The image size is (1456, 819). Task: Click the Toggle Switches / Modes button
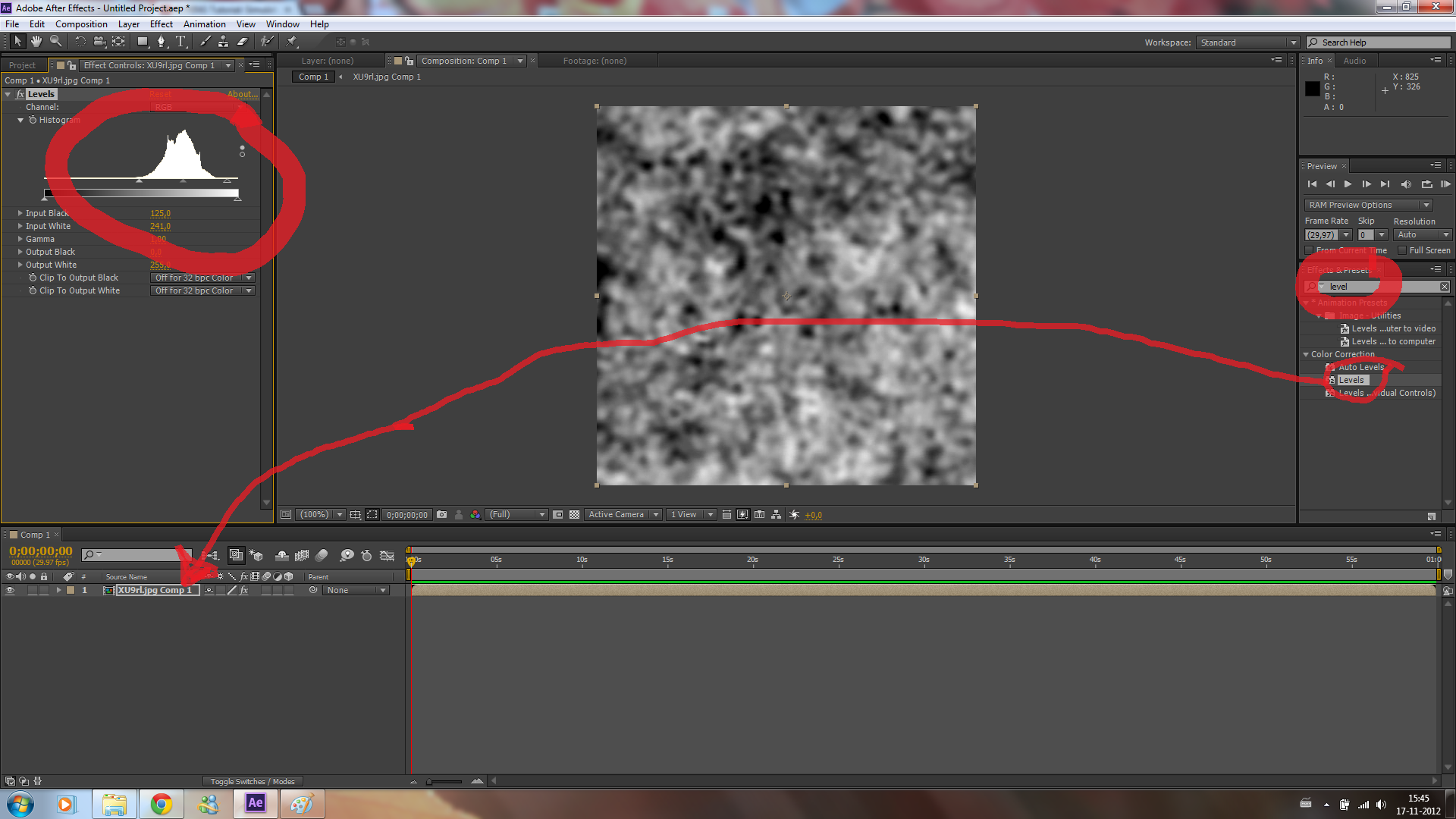pyautogui.click(x=253, y=781)
